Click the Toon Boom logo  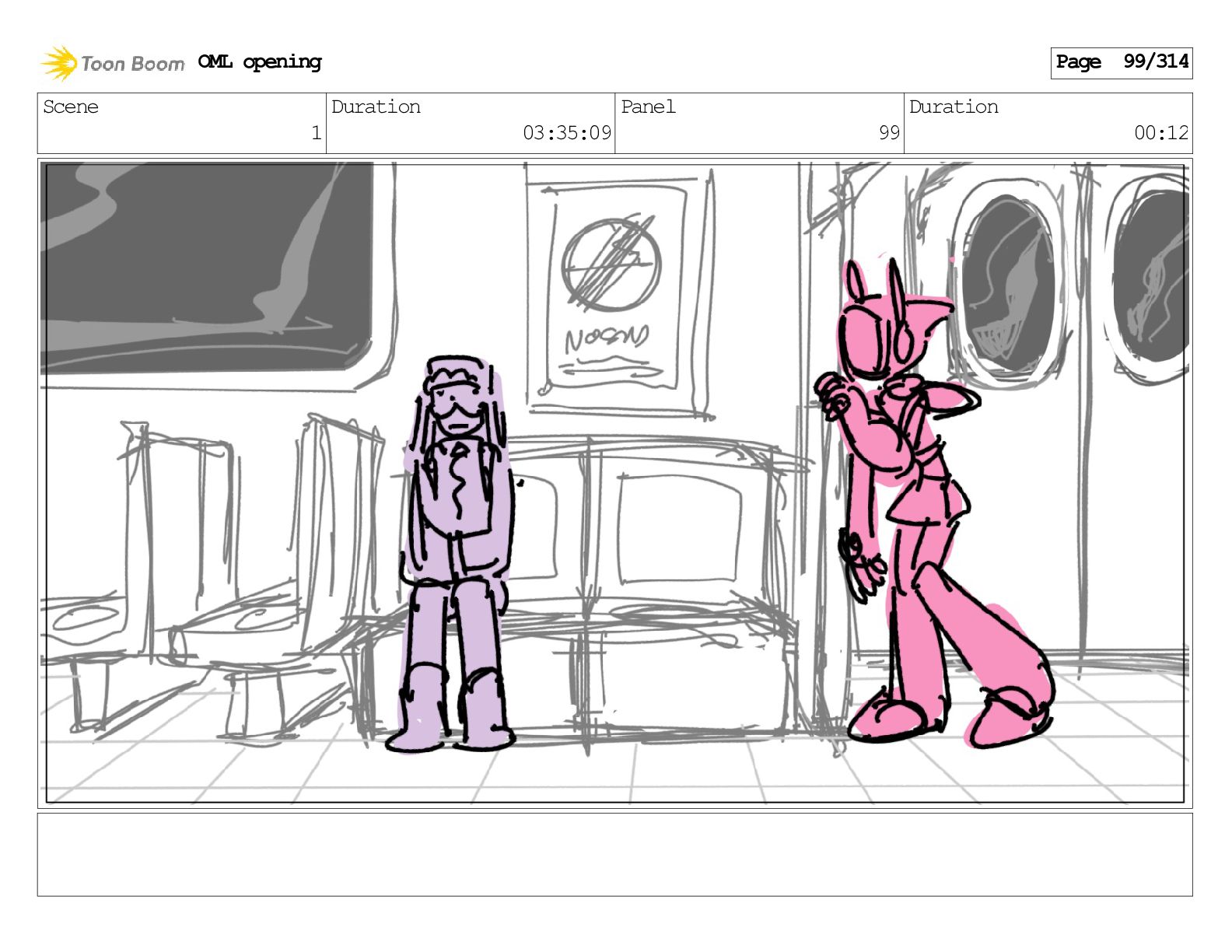(x=113, y=63)
